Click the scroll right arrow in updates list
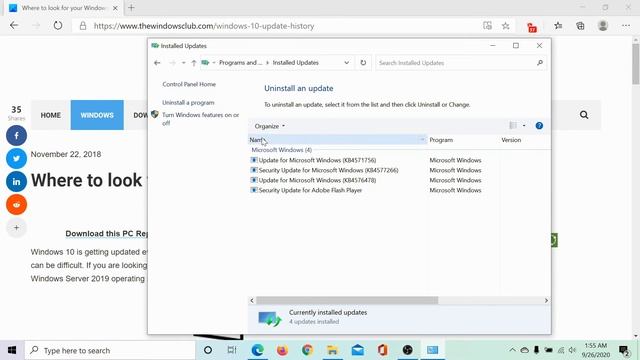The width and height of the screenshot is (640, 360). click(x=546, y=300)
